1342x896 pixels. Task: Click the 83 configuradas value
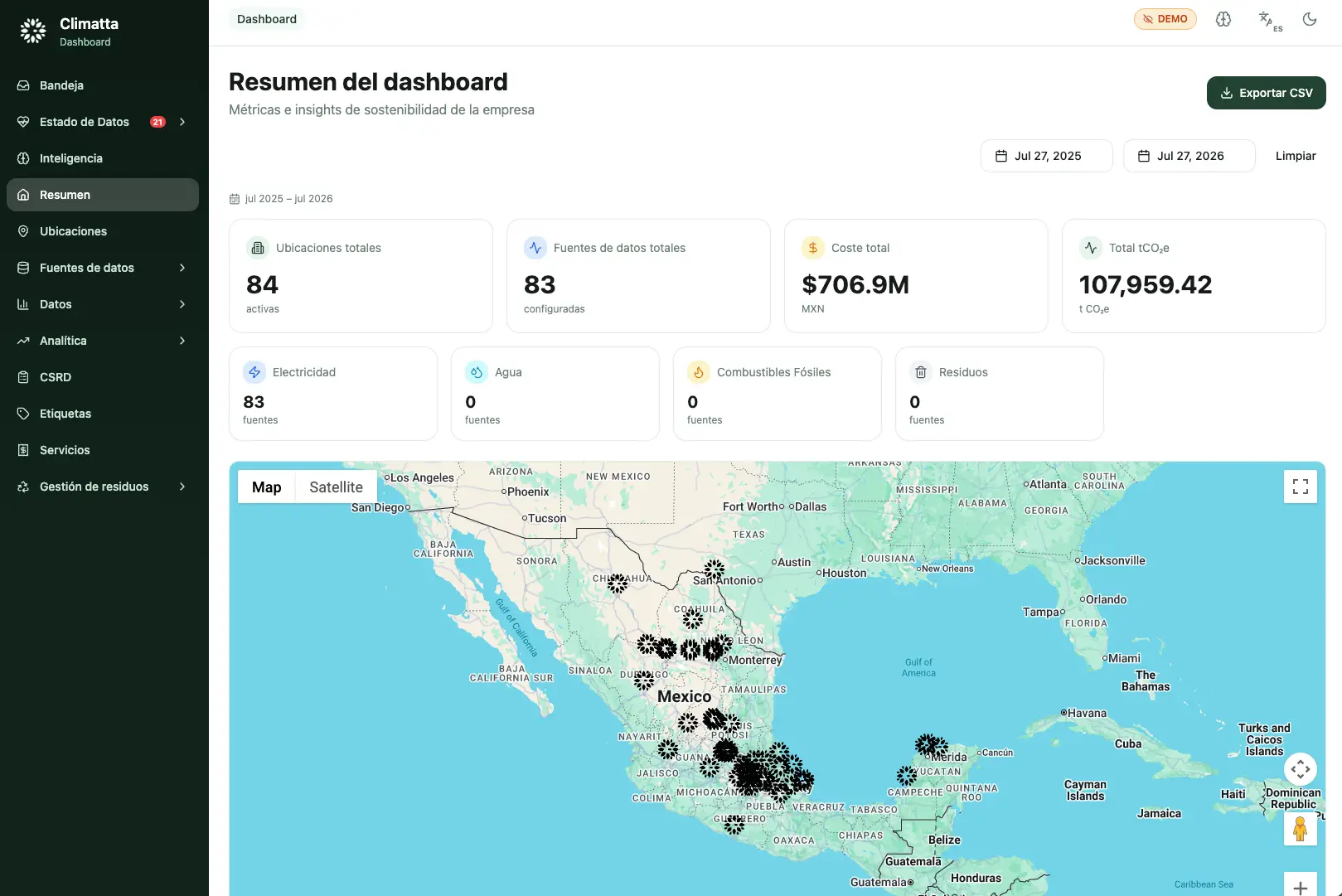tap(540, 284)
